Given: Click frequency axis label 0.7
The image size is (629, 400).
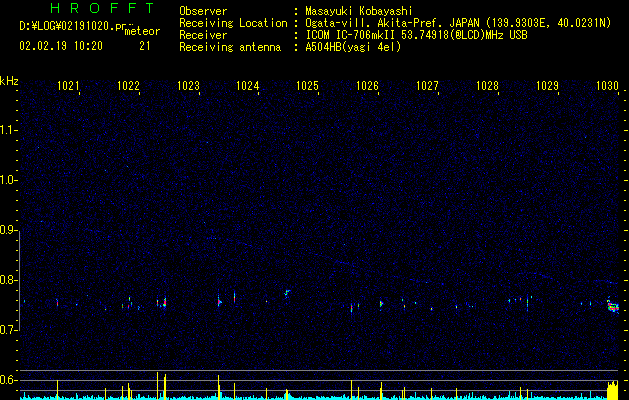Looking at the screenshot, I should [9, 330].
